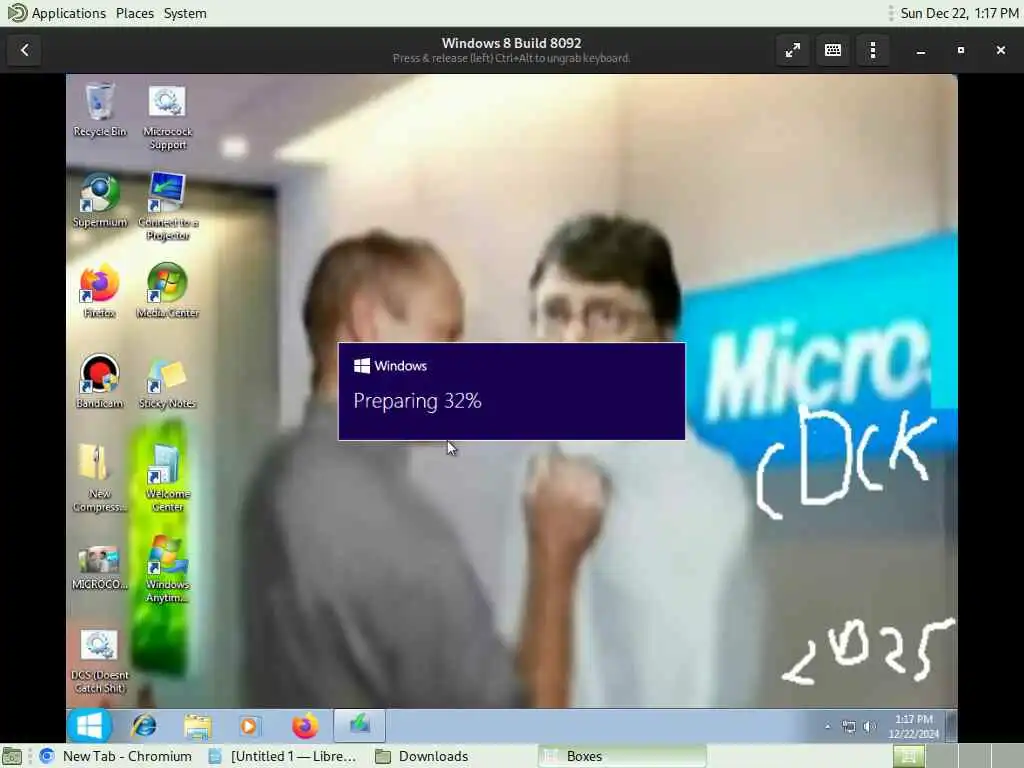Click the Show desktop strip in guest taskbar

tap(952, 726)
